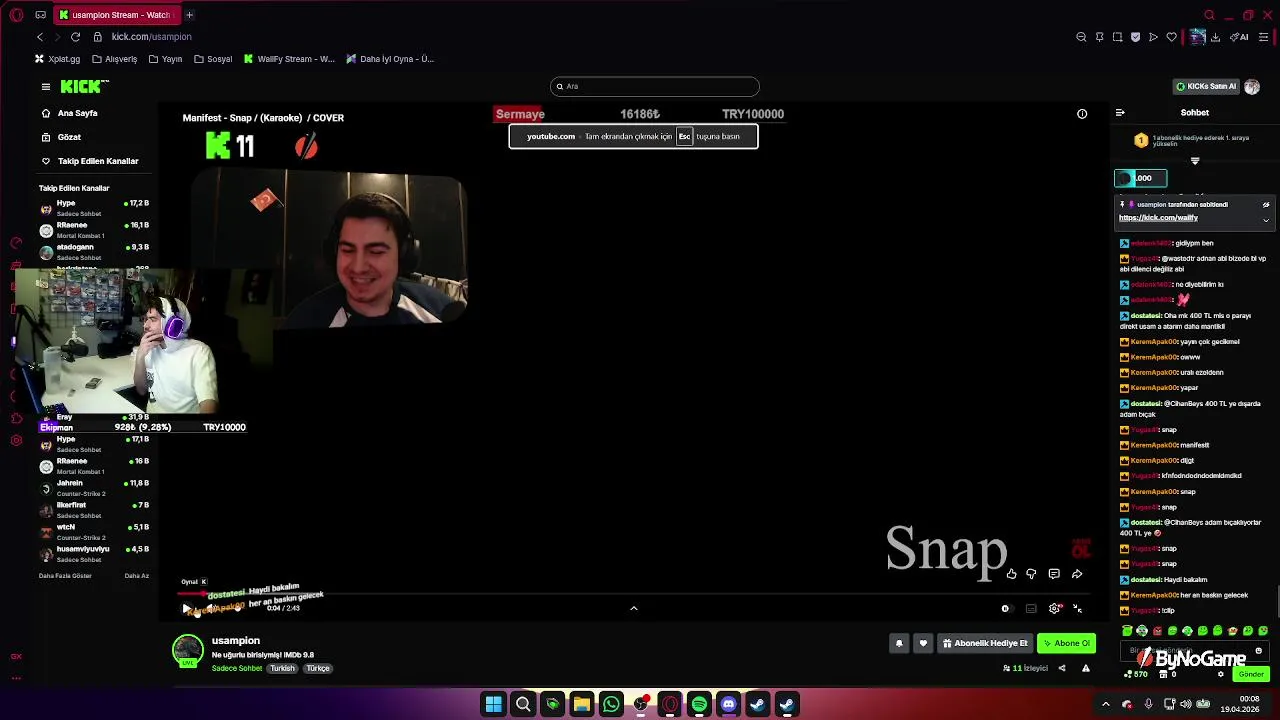Open followed channel ilkerfirat
The image size is (1280, 720).
coord(95,510)
